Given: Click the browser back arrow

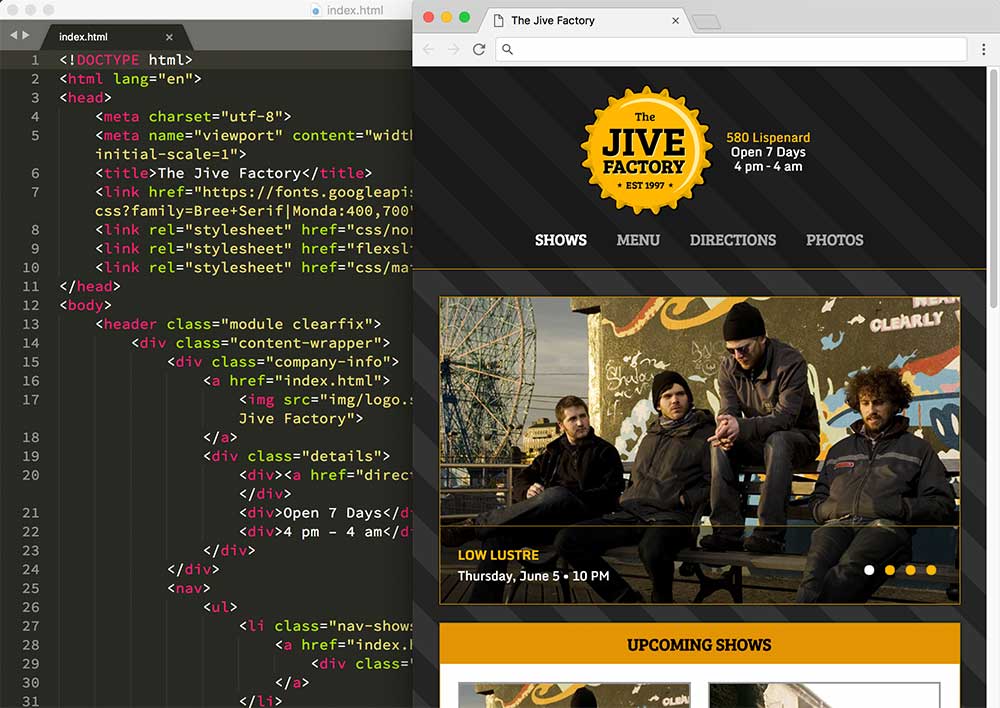Looking at the screenshot, I should (428, 49).
